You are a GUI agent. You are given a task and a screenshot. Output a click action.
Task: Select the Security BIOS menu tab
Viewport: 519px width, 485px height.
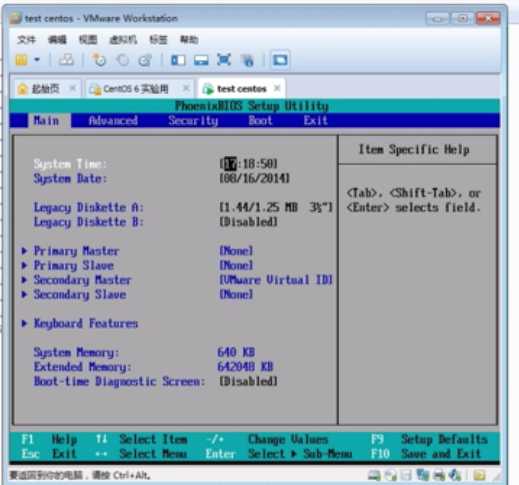pyautogui.click(x=193, y=121)
